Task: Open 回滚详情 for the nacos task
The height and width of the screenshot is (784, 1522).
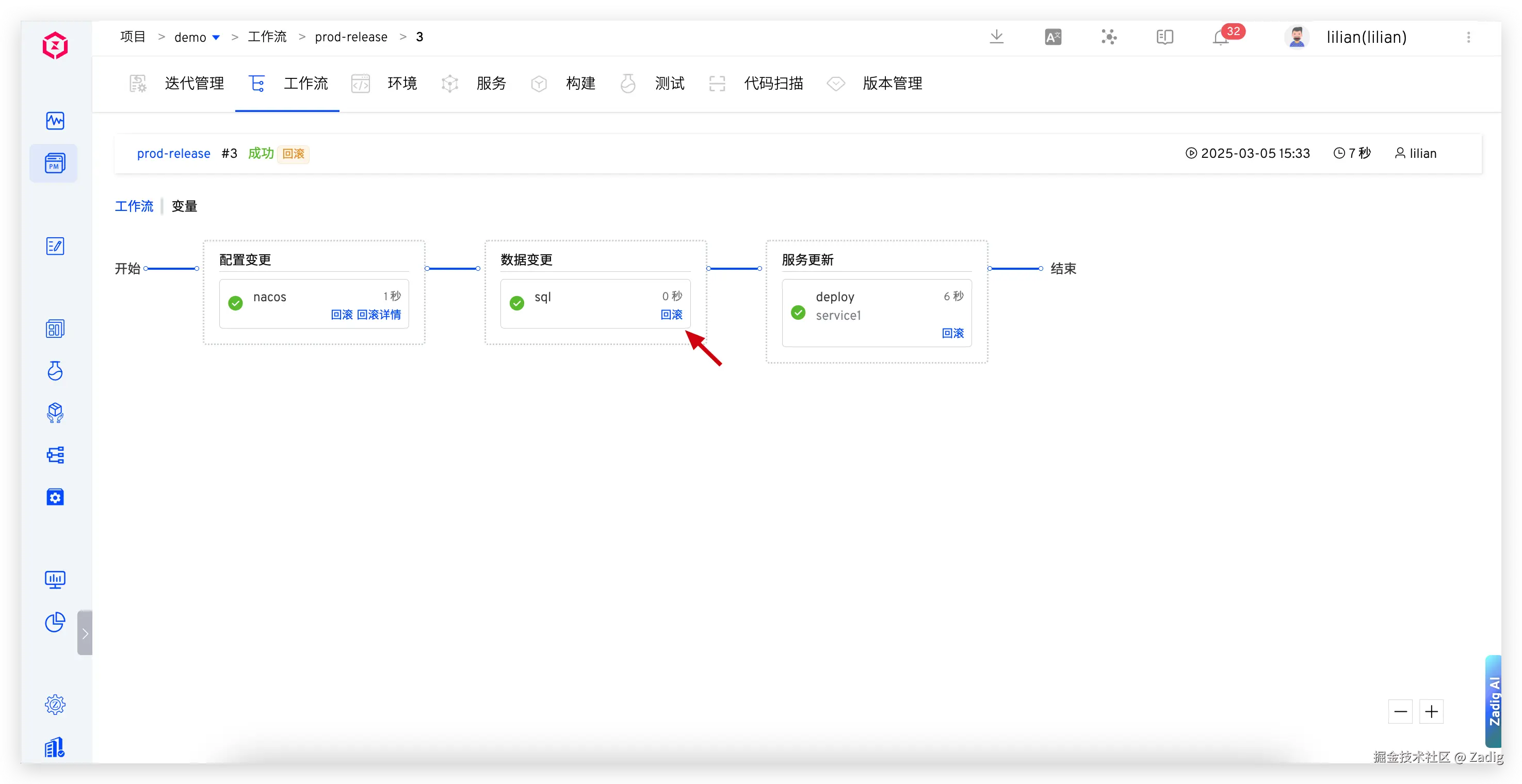Action: click(379, 315)
